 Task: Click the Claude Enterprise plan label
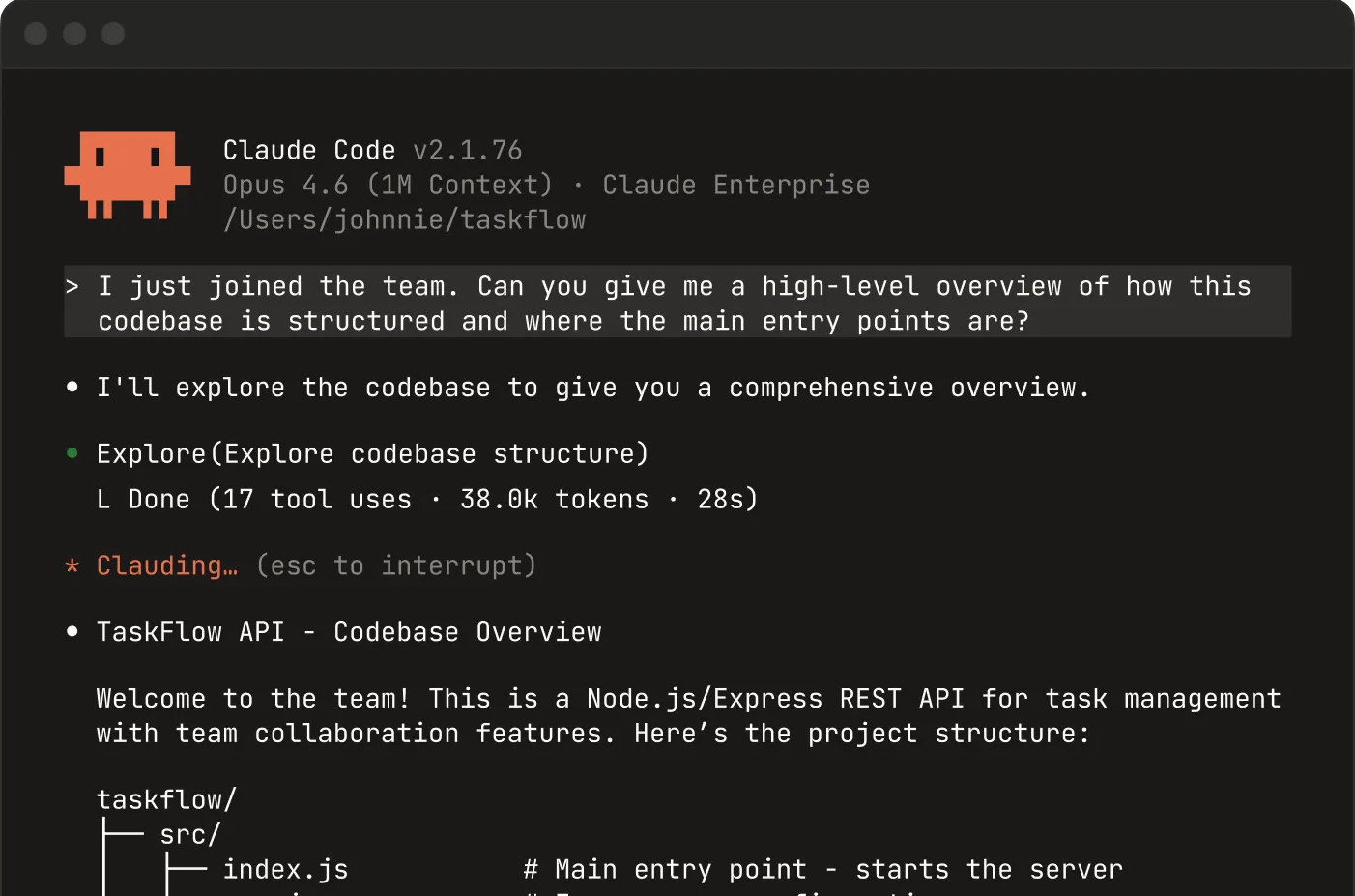(735, 186)
